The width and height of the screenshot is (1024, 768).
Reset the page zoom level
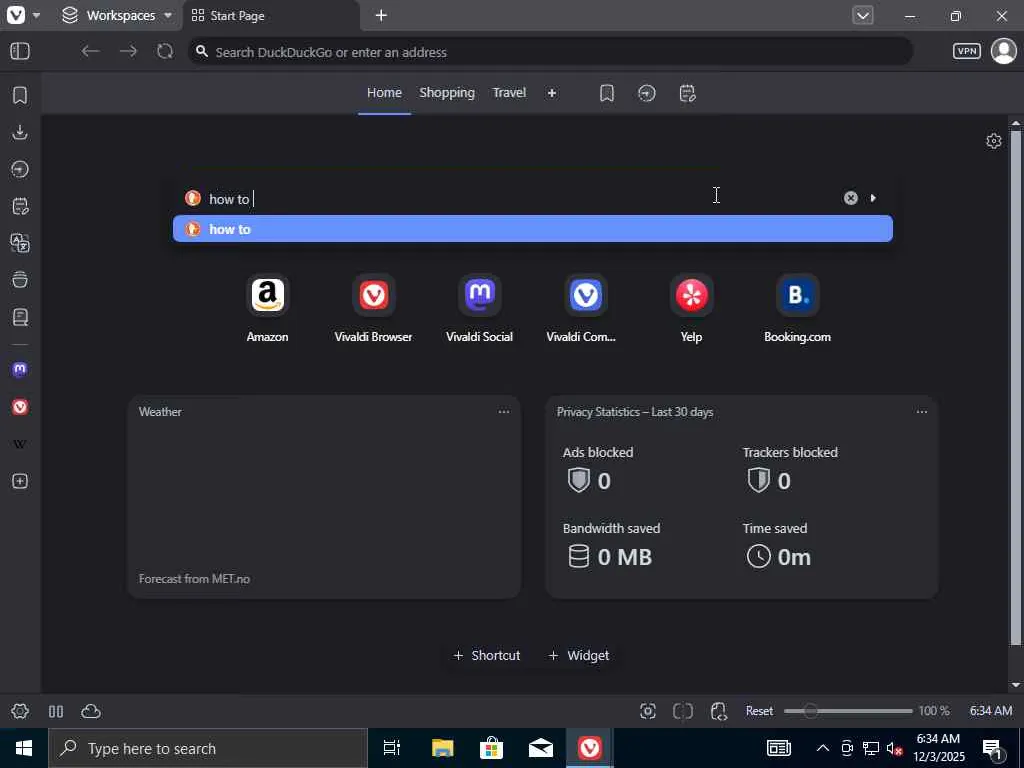pos(760,711)
